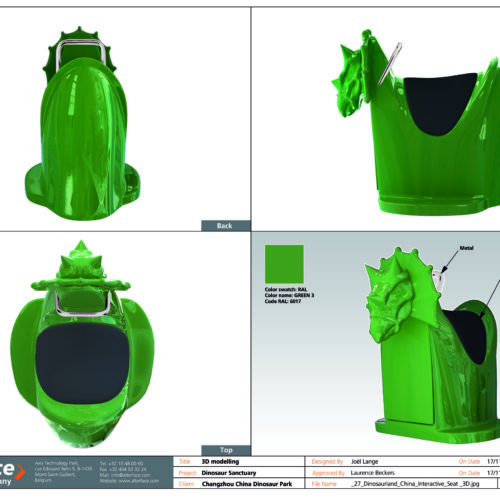This screenshot has width=500, height=500.
Task: Click the green RAL color swatch square
Action: point(284,264)
